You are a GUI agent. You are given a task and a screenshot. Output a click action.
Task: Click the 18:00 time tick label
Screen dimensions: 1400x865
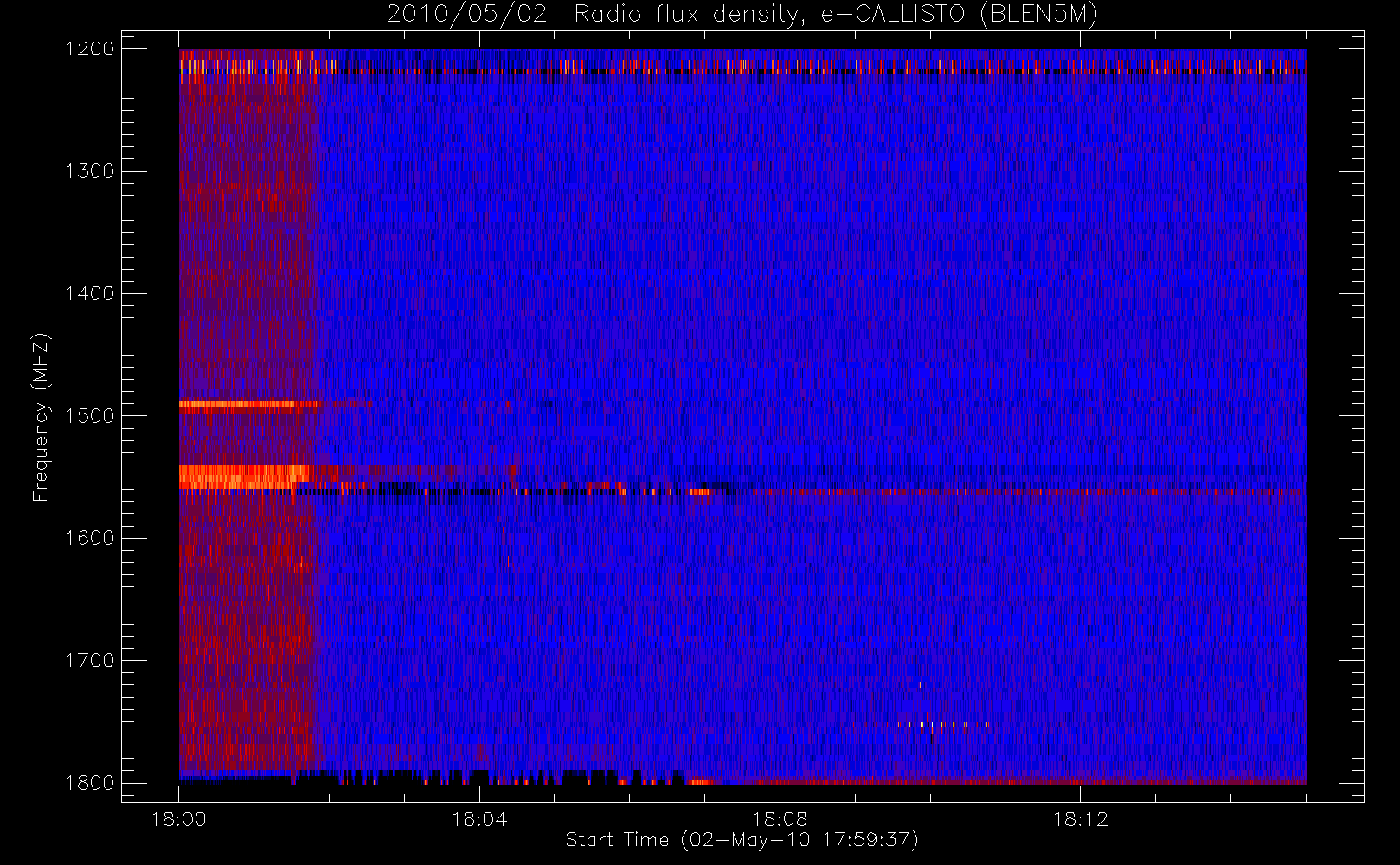179,819
